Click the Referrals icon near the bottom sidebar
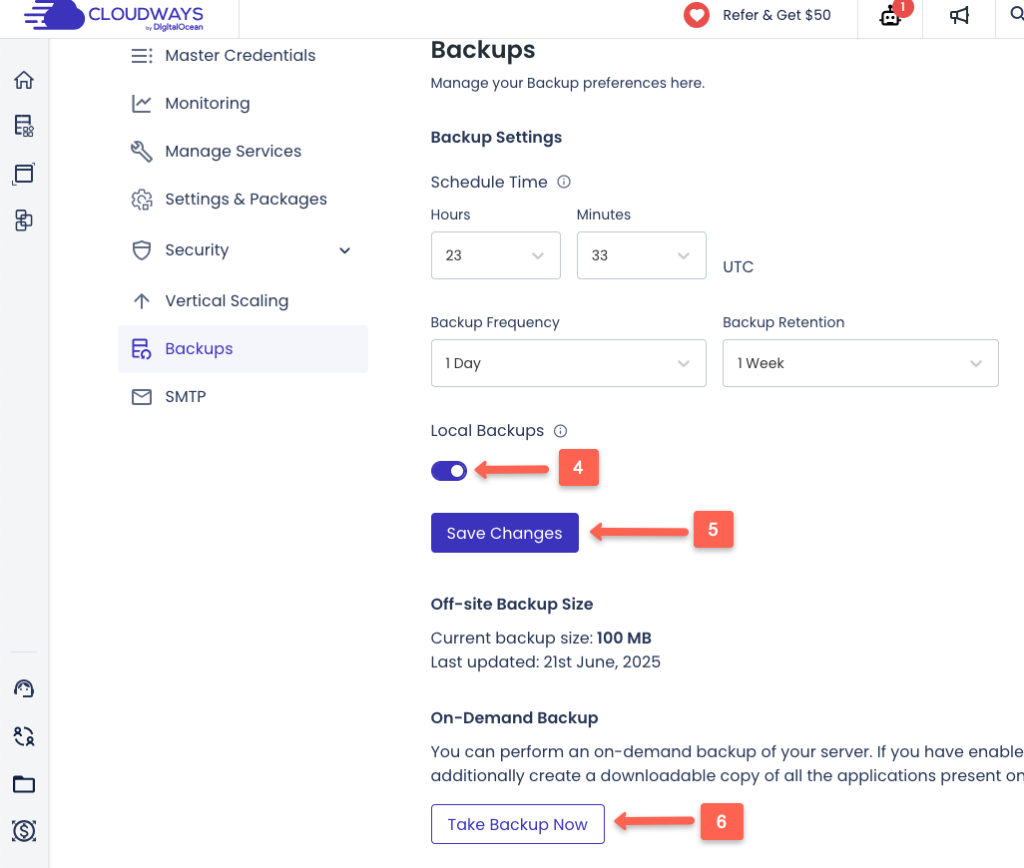This screenshot has height=868, width=1024. (x=23, y=736)
